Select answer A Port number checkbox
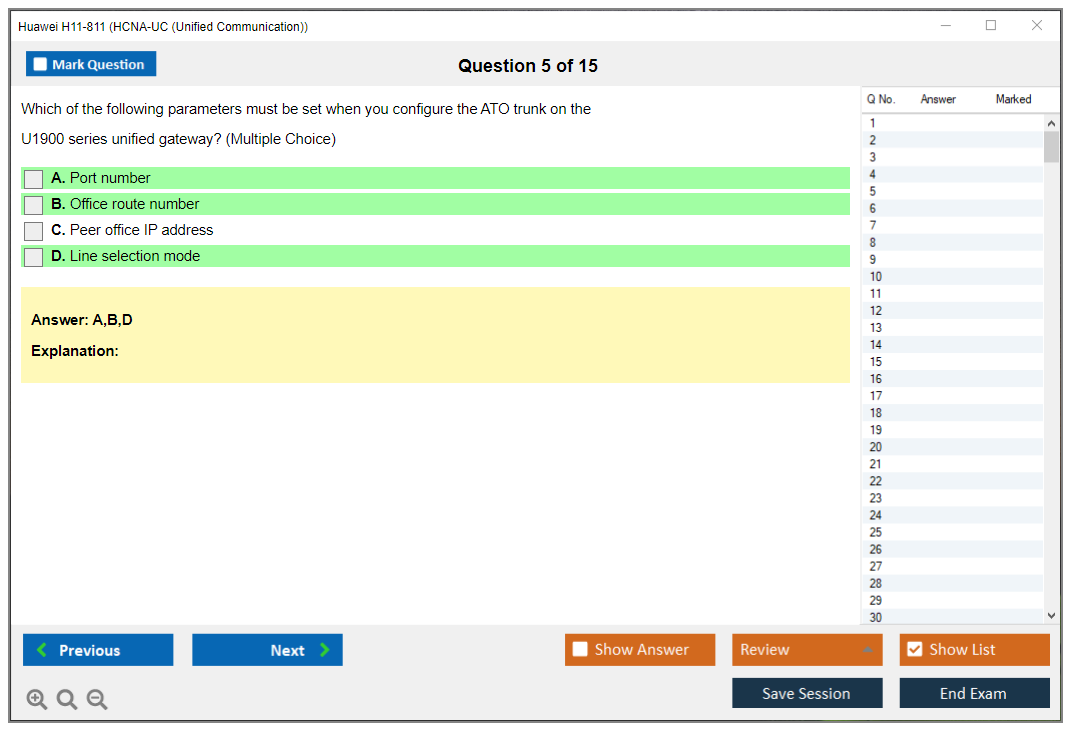1075x735 pixels. coord(34,179)
